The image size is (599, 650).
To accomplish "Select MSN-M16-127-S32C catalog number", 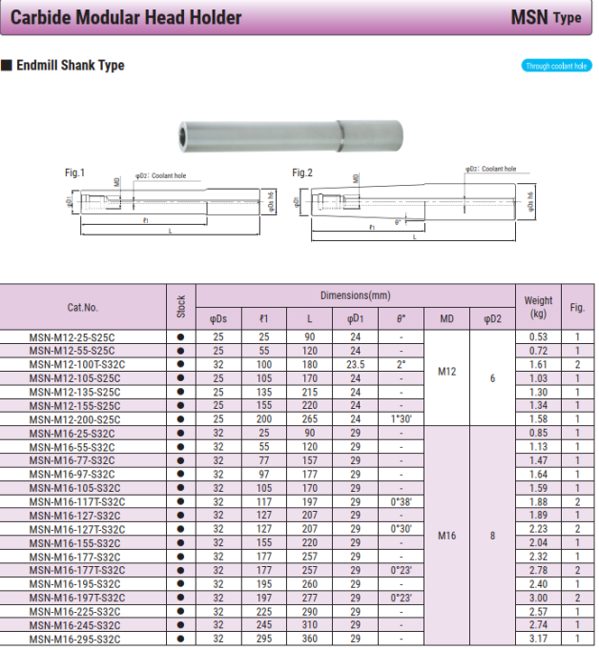I will click(x=75, y=516).
